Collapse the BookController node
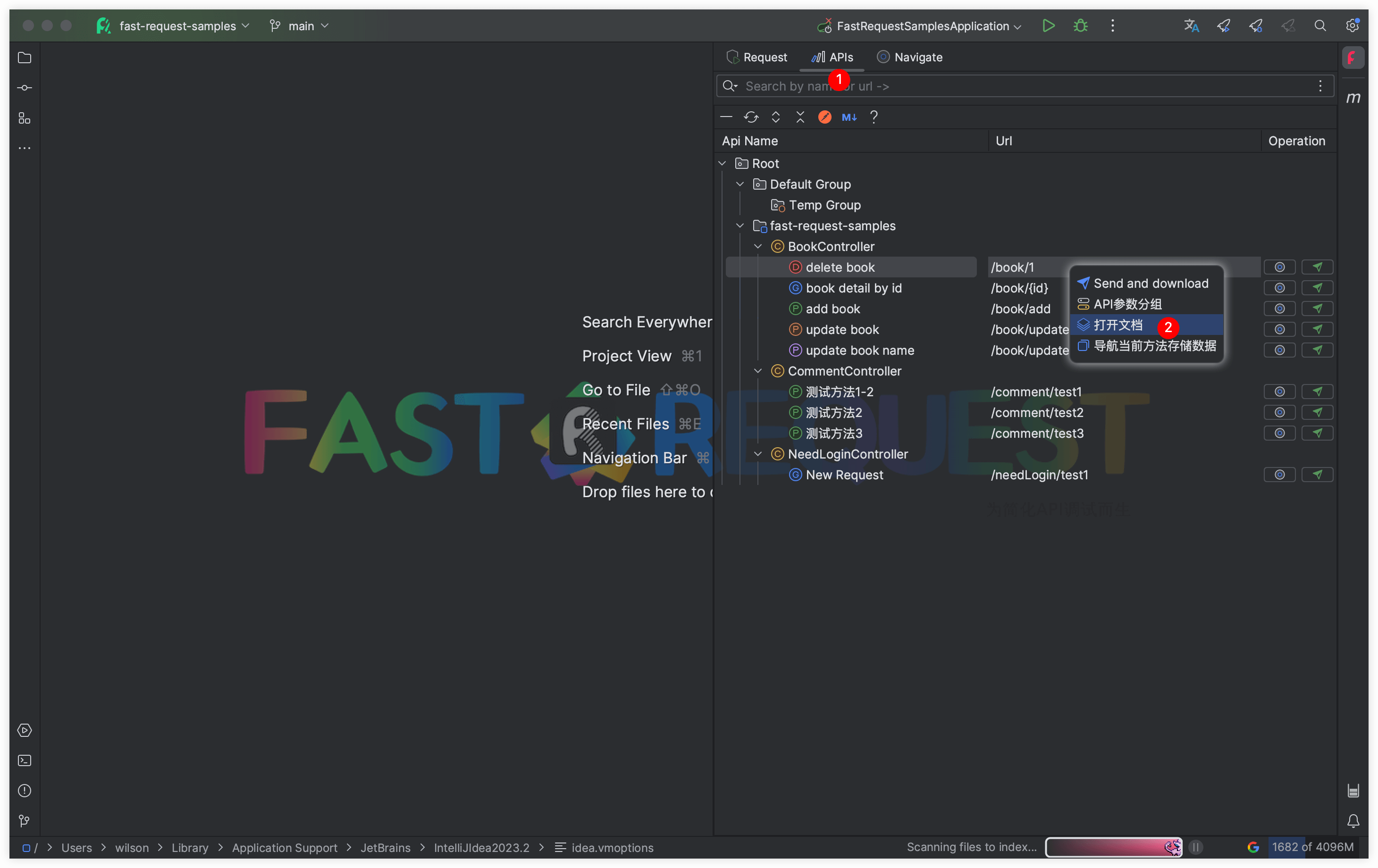This screenshot has height=868, width=1378. pos(758,246)
